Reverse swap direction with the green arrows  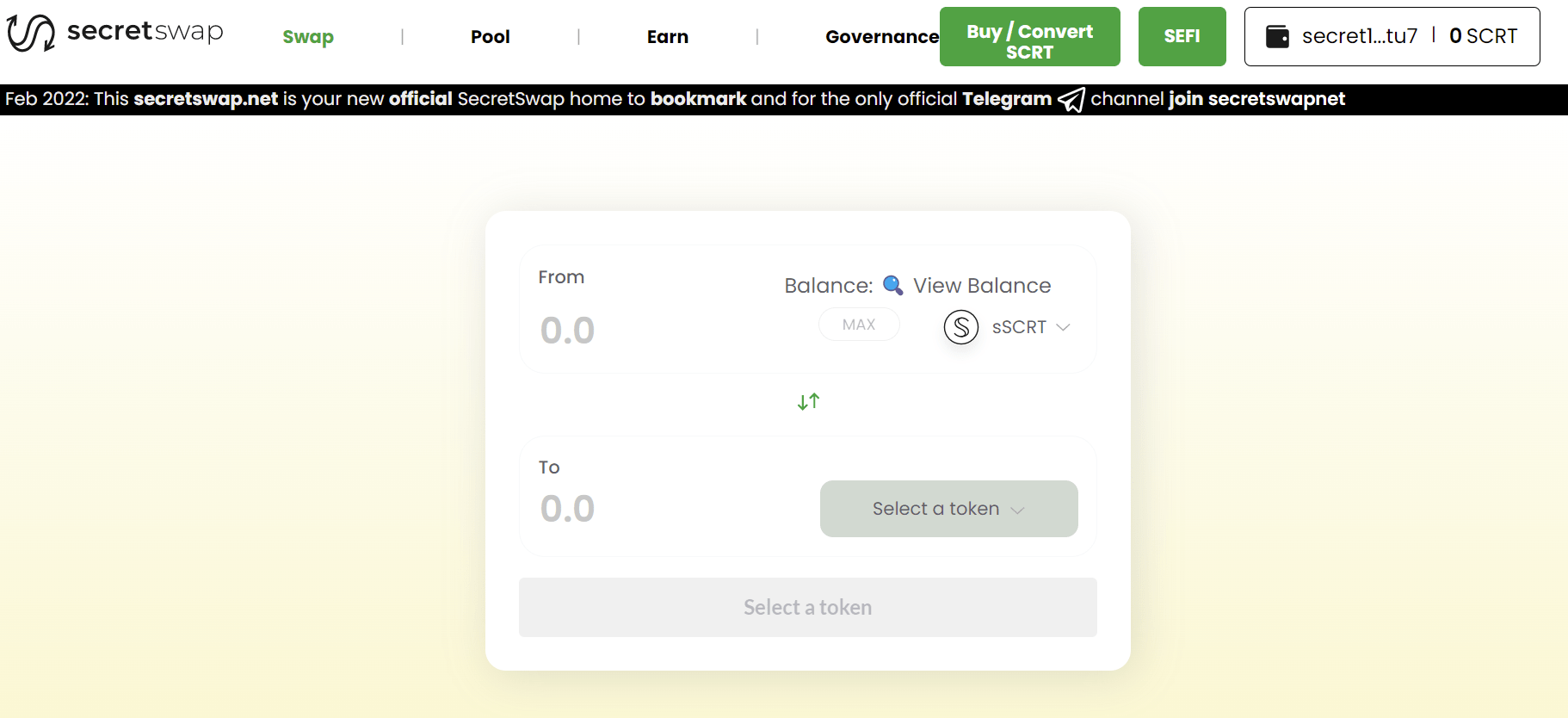point(808,402)
